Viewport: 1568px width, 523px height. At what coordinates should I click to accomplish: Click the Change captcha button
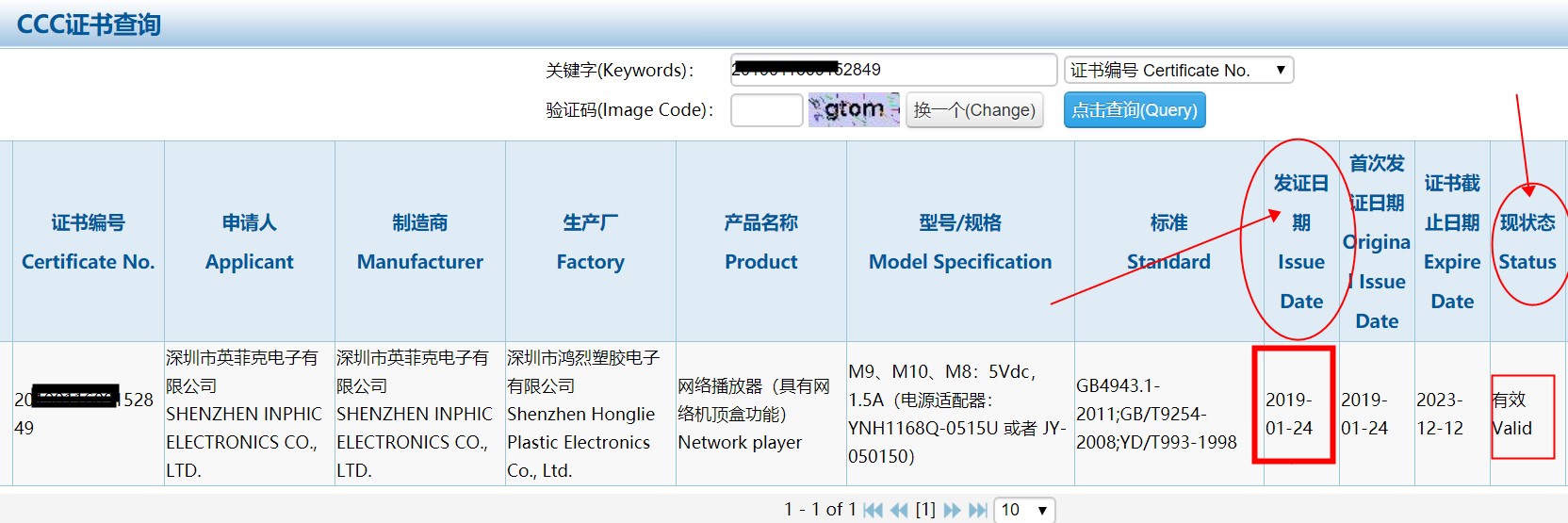(974, 109)
